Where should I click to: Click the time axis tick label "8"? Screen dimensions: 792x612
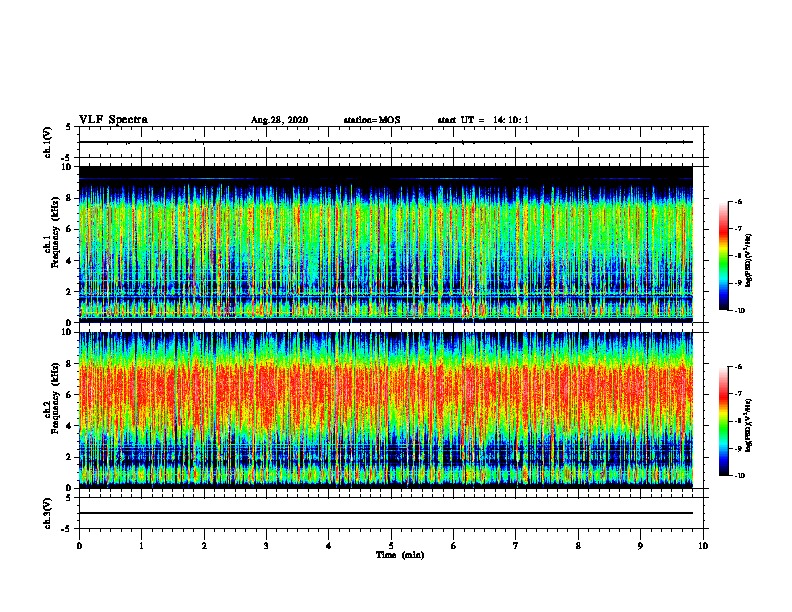tap(578, 546)
